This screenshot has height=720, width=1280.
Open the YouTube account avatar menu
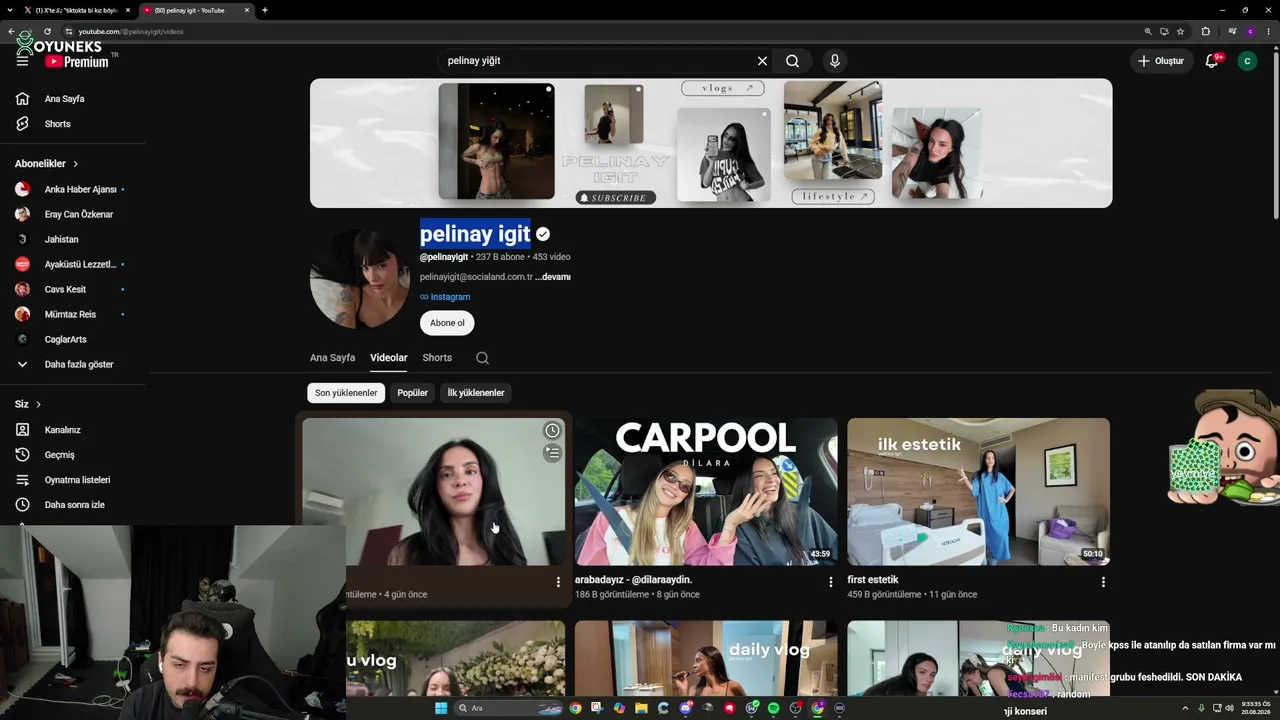pyautogui.click(x=1247, y=61)
